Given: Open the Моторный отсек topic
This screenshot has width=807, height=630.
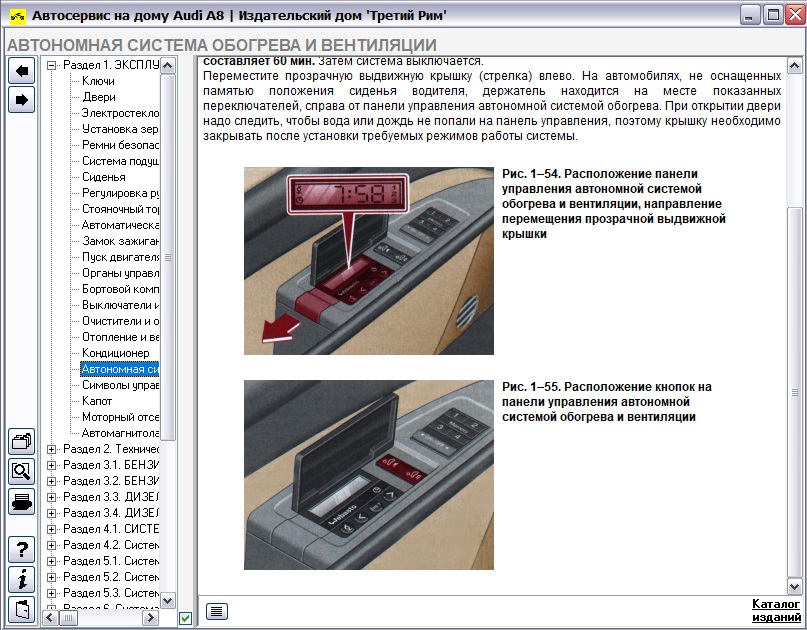Looking at the screenshot, I should pos(120,417).
